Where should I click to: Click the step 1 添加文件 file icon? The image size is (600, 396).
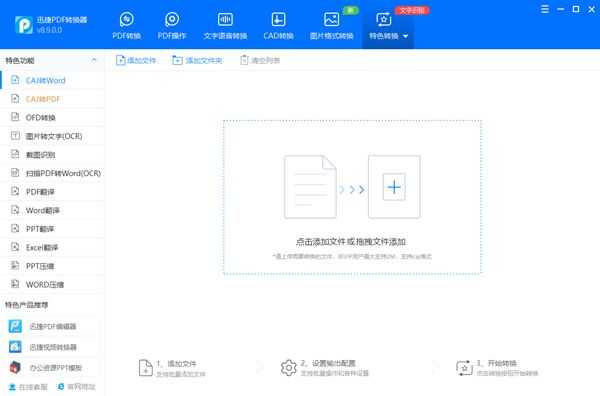(145, 368)
